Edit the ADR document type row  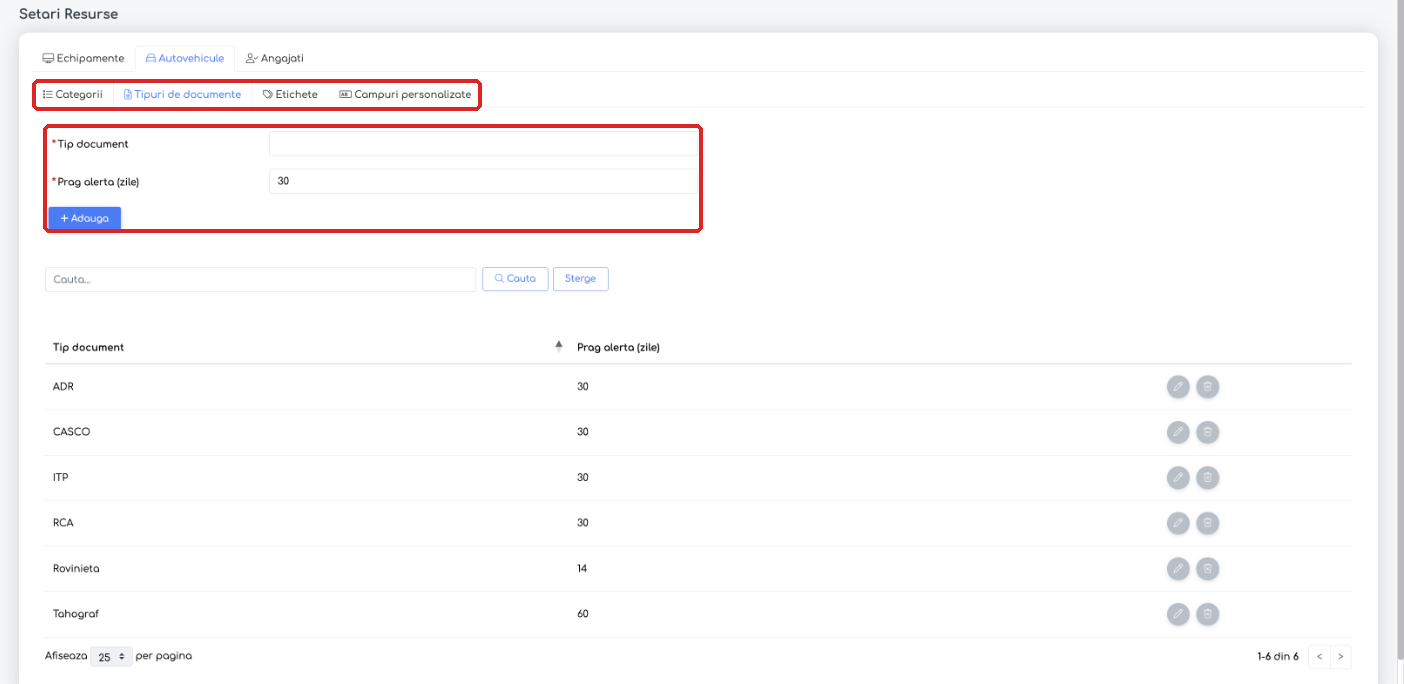tap(1178, 386)
